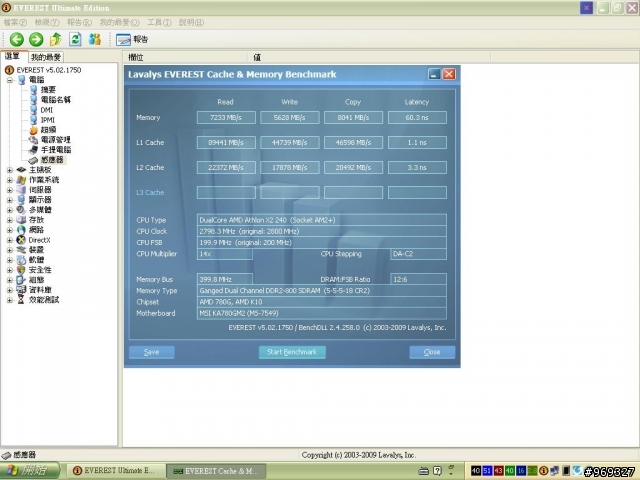Click the 網路 globe icon

click(21, 230)
